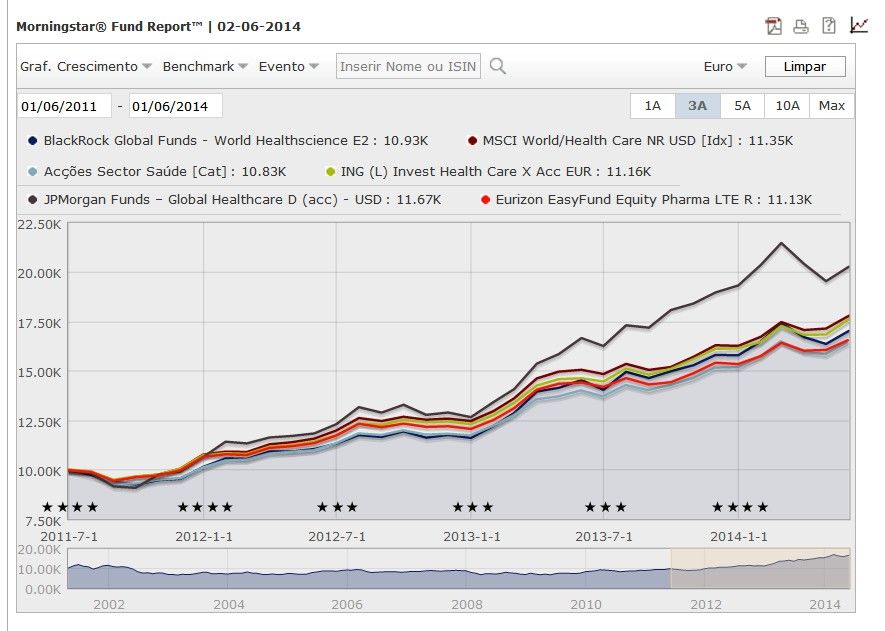Screen dimensions: 885x631
Task: Click Eurizon EasyFund Equity Pharma legend text
Action: click(654, 200)
